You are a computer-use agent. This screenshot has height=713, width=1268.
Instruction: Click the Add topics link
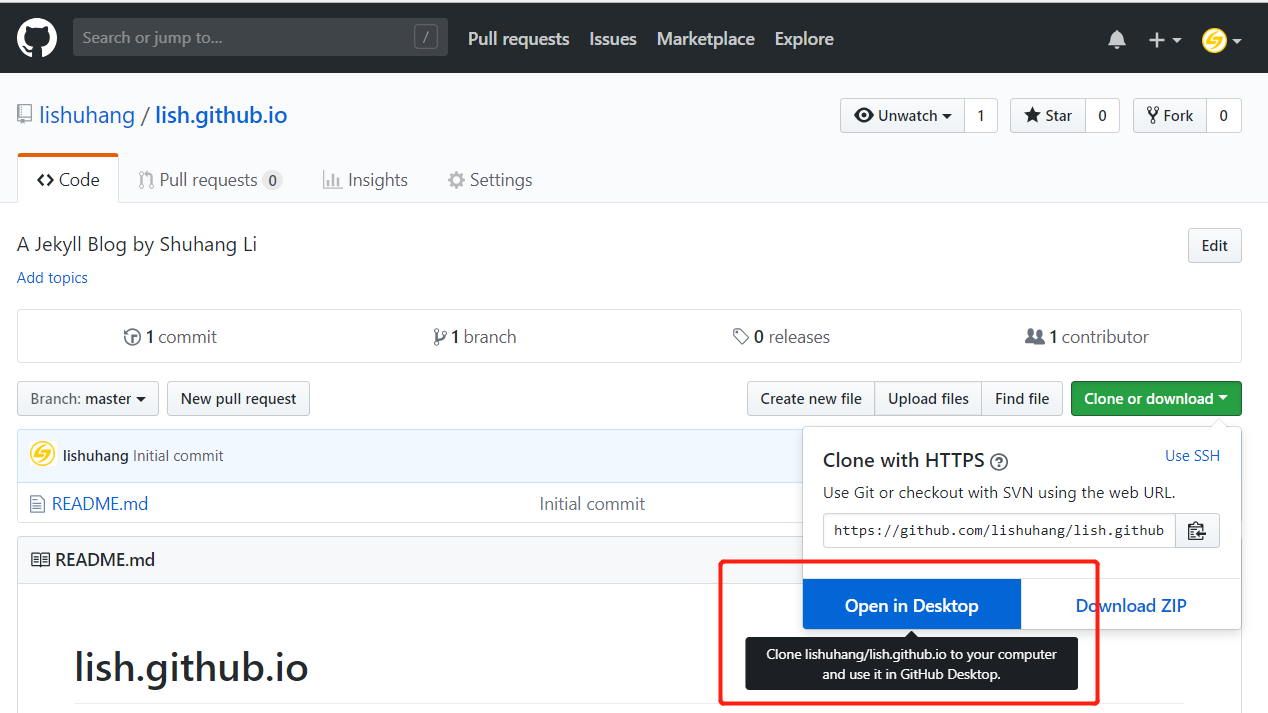tap(52, 278)
